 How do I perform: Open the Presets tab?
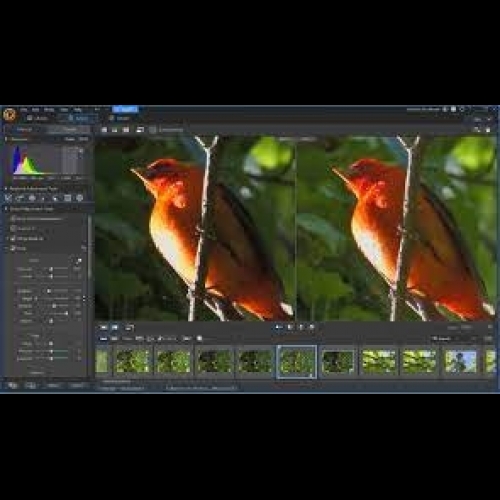(x=69, y=129)
